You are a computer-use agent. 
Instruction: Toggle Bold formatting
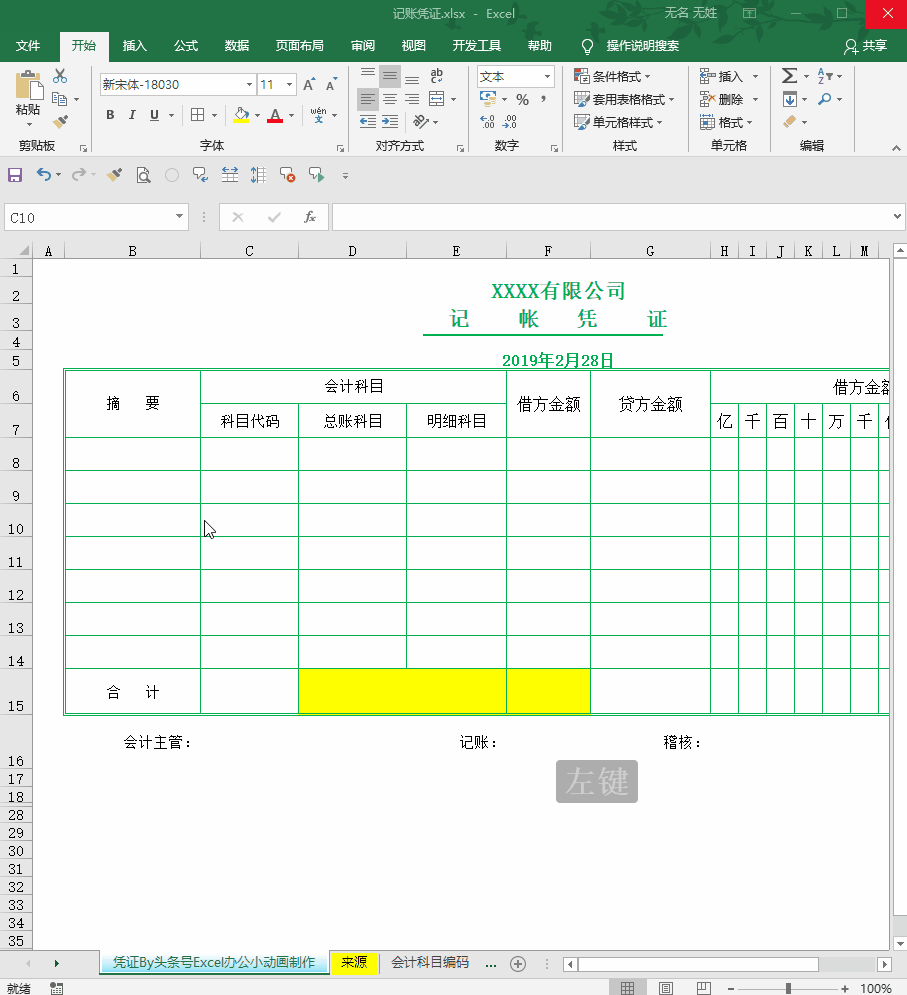109,115
